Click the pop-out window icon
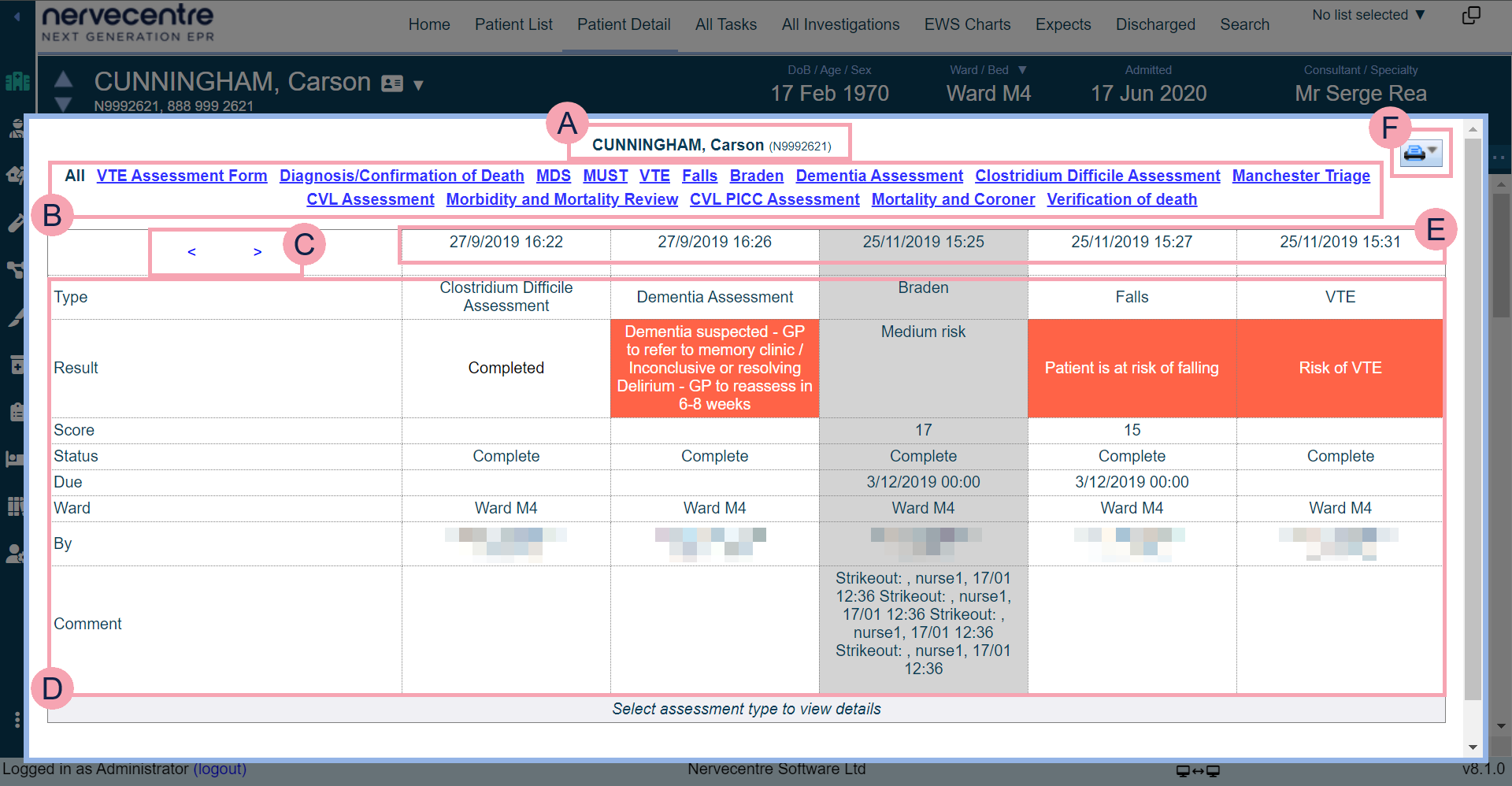This screenshot has height=786, width=1512. click(x=1470, y=16)
